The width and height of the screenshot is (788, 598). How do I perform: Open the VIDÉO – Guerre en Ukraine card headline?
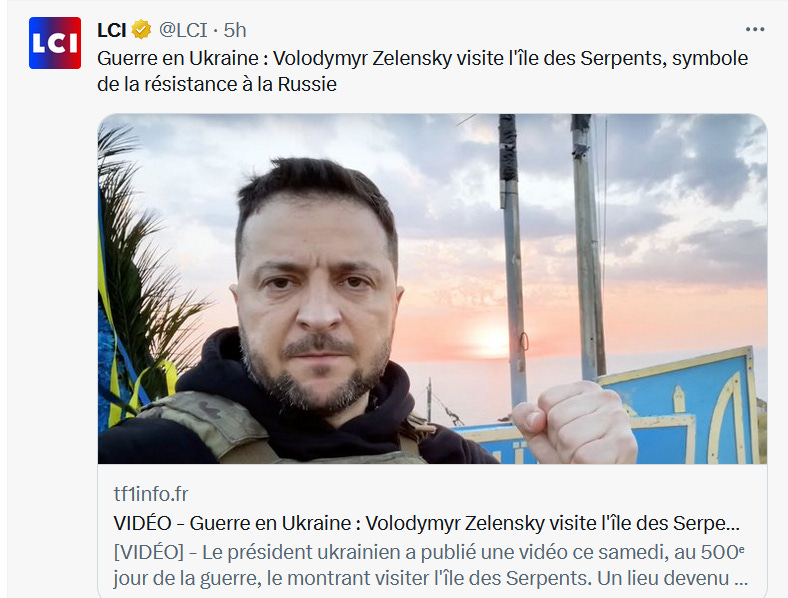click(x=427, y=523)
